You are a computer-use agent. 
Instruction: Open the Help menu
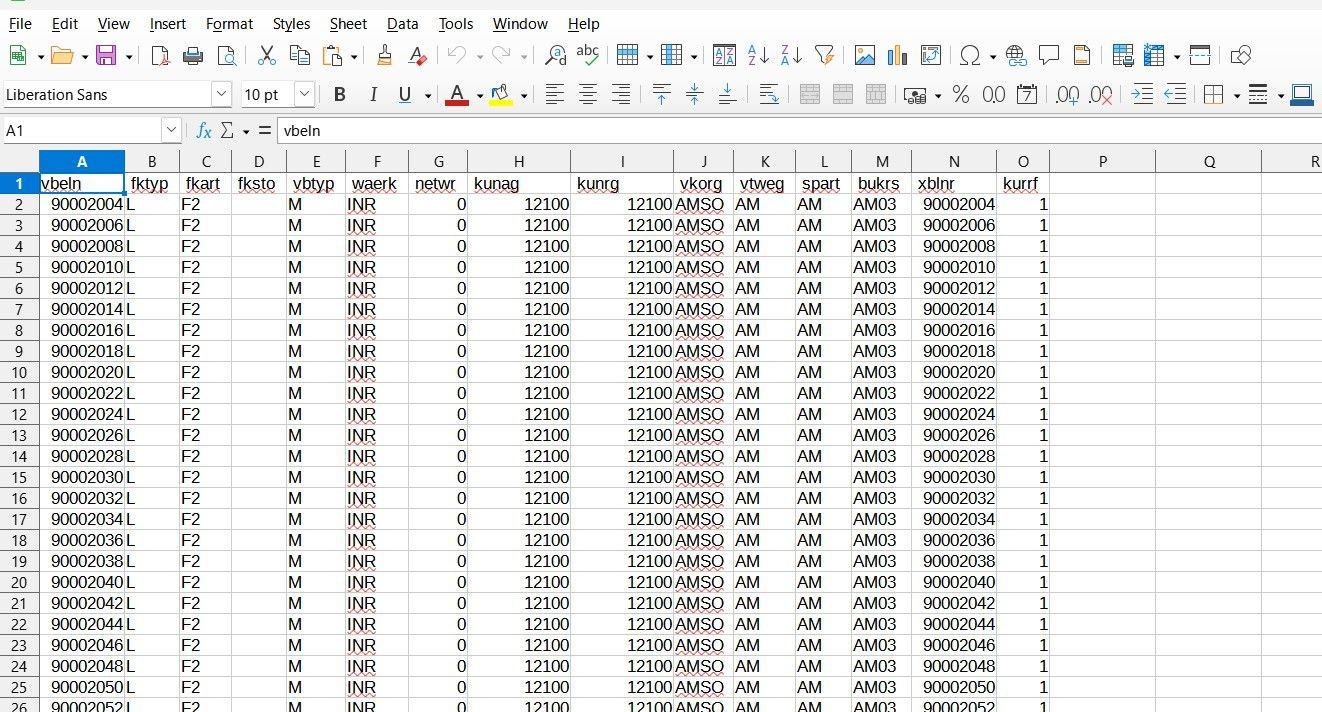[583, 23]
